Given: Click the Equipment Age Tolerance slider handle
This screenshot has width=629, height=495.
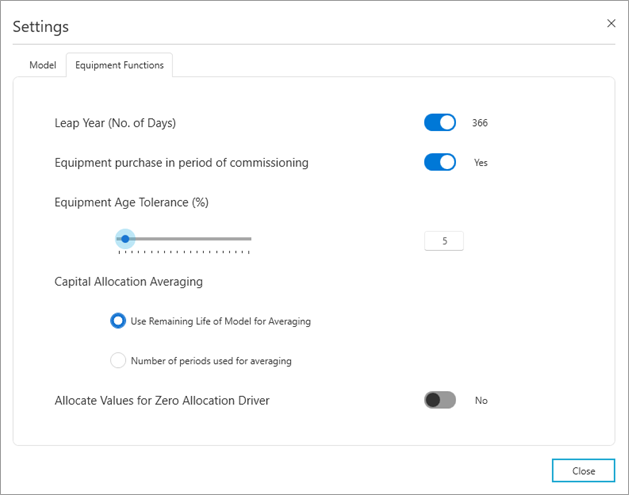Looking at the screenshot, I should (x=125, y=239).
